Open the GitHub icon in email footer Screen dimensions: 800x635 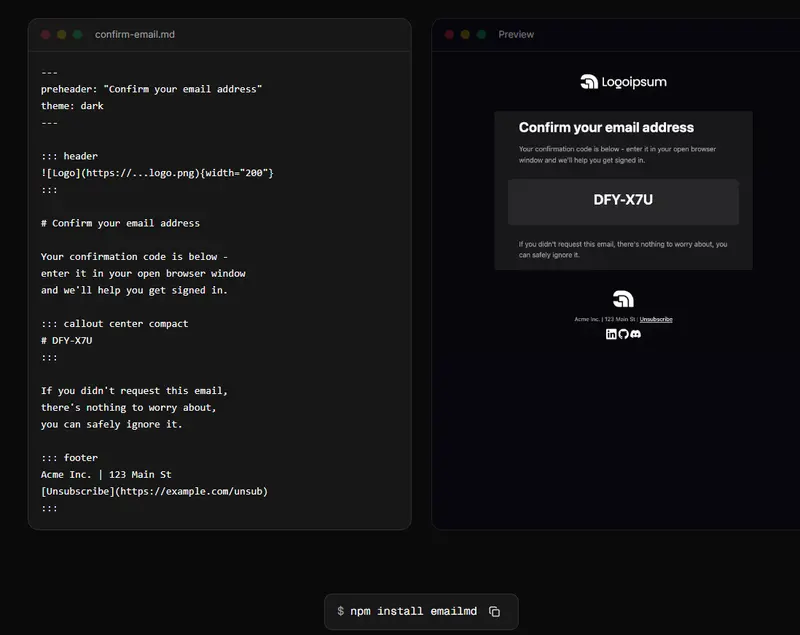[x=623, y=334]
